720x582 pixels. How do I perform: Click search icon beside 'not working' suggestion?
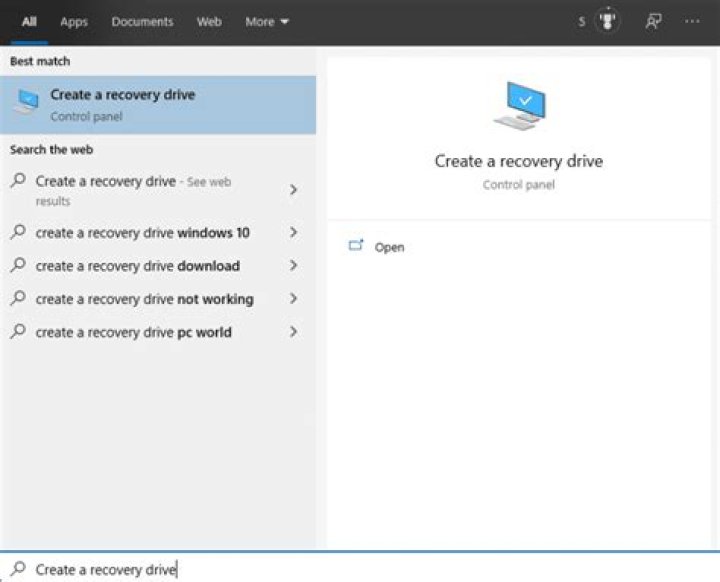pos(18,298)
